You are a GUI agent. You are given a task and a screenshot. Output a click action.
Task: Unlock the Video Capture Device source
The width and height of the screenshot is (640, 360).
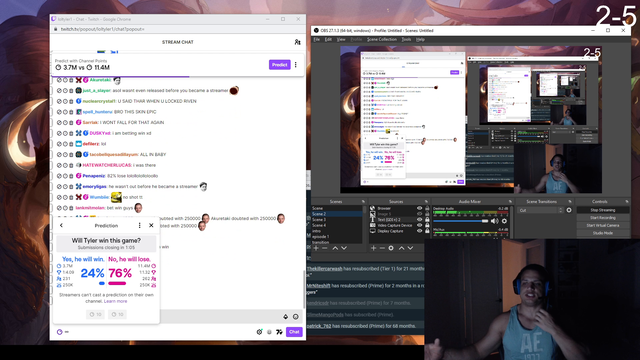tap(427, 225)
